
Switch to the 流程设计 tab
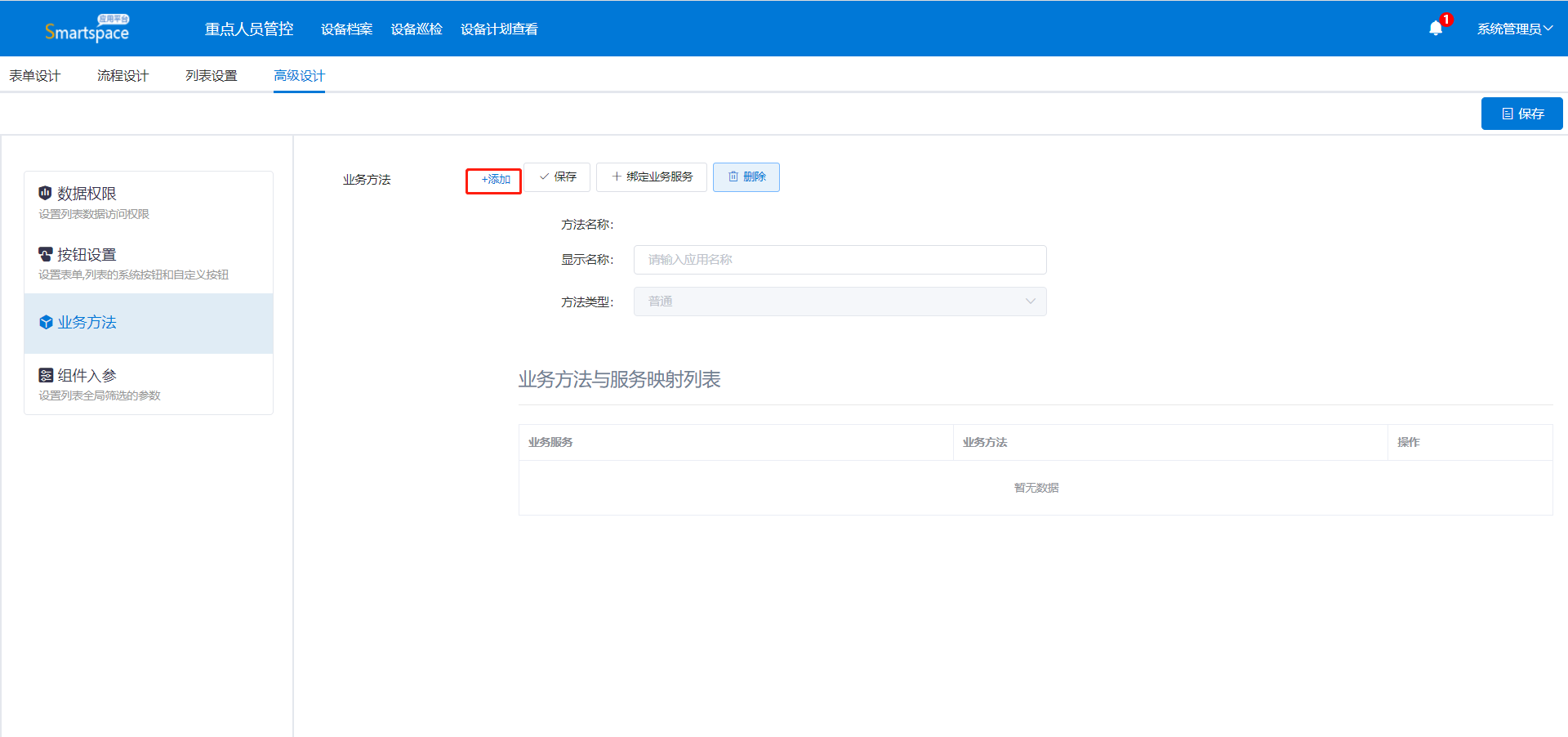coord(123,75)
